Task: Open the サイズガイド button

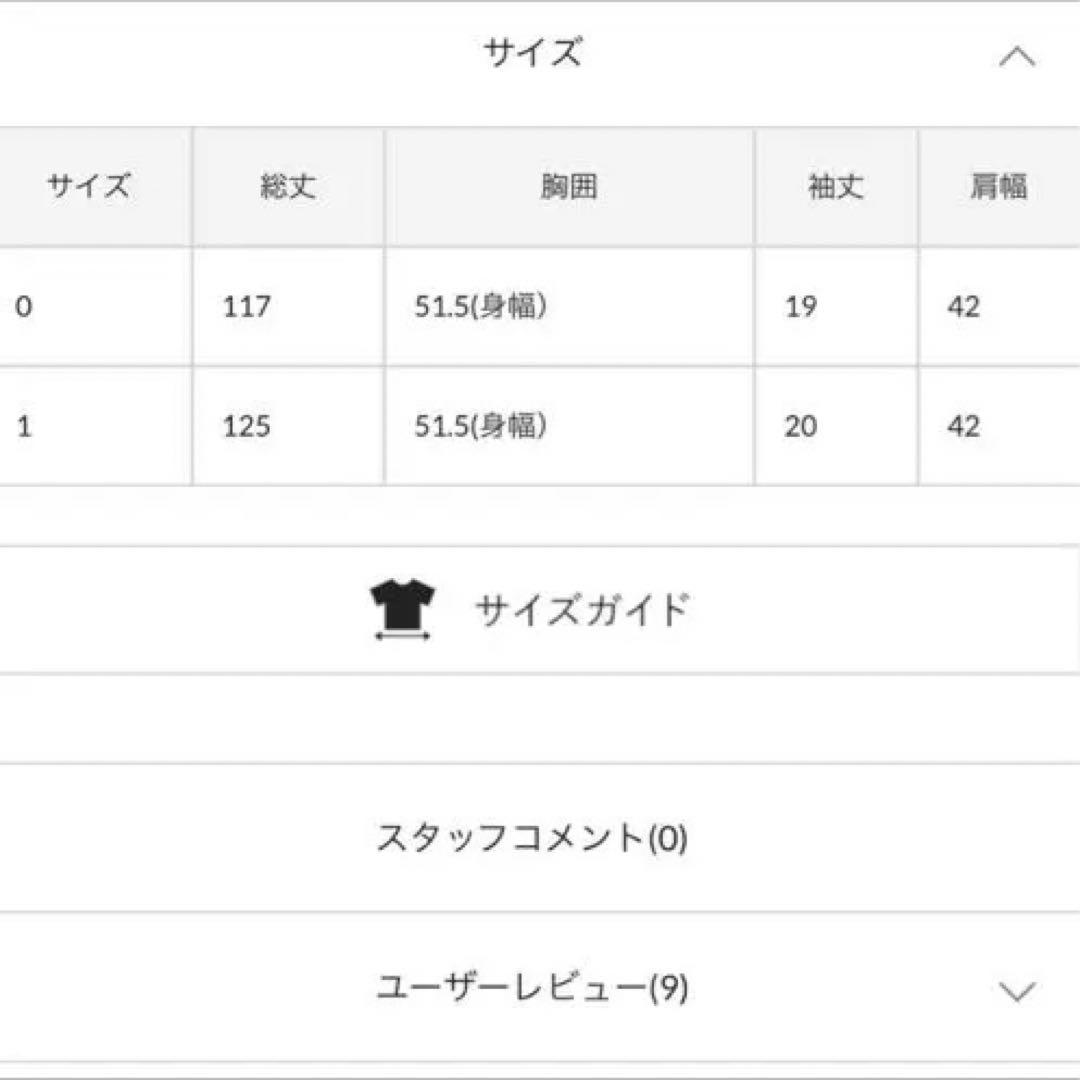Action: coord(539,610)
